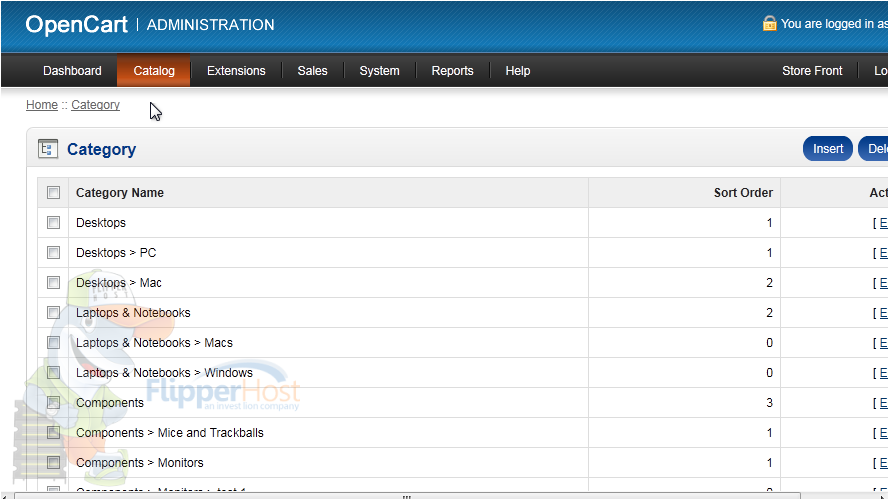The width and height of the screenshot is (889, 500).
Task: Click Edit link for Components row
Action: point(883,403)
